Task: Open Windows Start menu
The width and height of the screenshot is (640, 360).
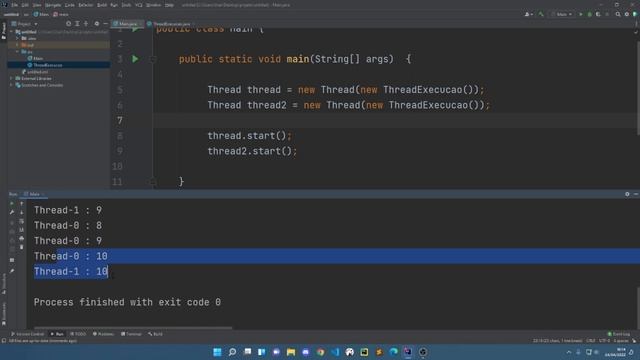Action: point(218,352)
